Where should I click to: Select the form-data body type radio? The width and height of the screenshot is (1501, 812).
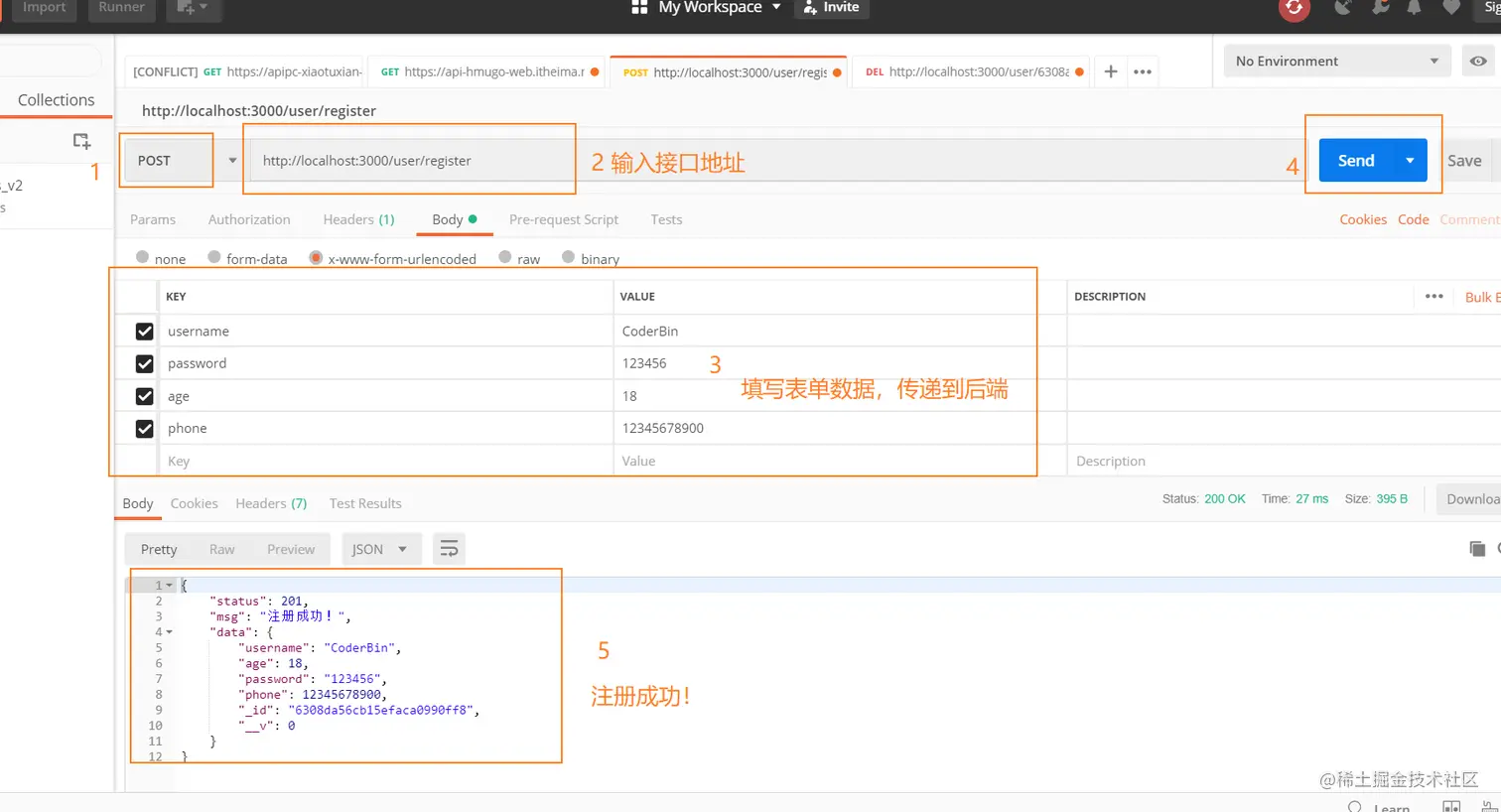click(214, 257)
